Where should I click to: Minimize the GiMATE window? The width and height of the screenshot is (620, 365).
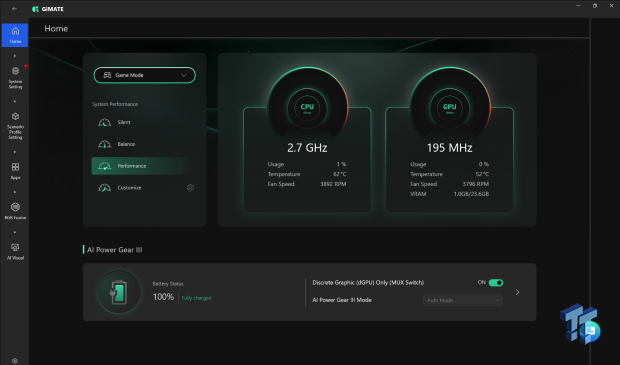pos(578,6)
